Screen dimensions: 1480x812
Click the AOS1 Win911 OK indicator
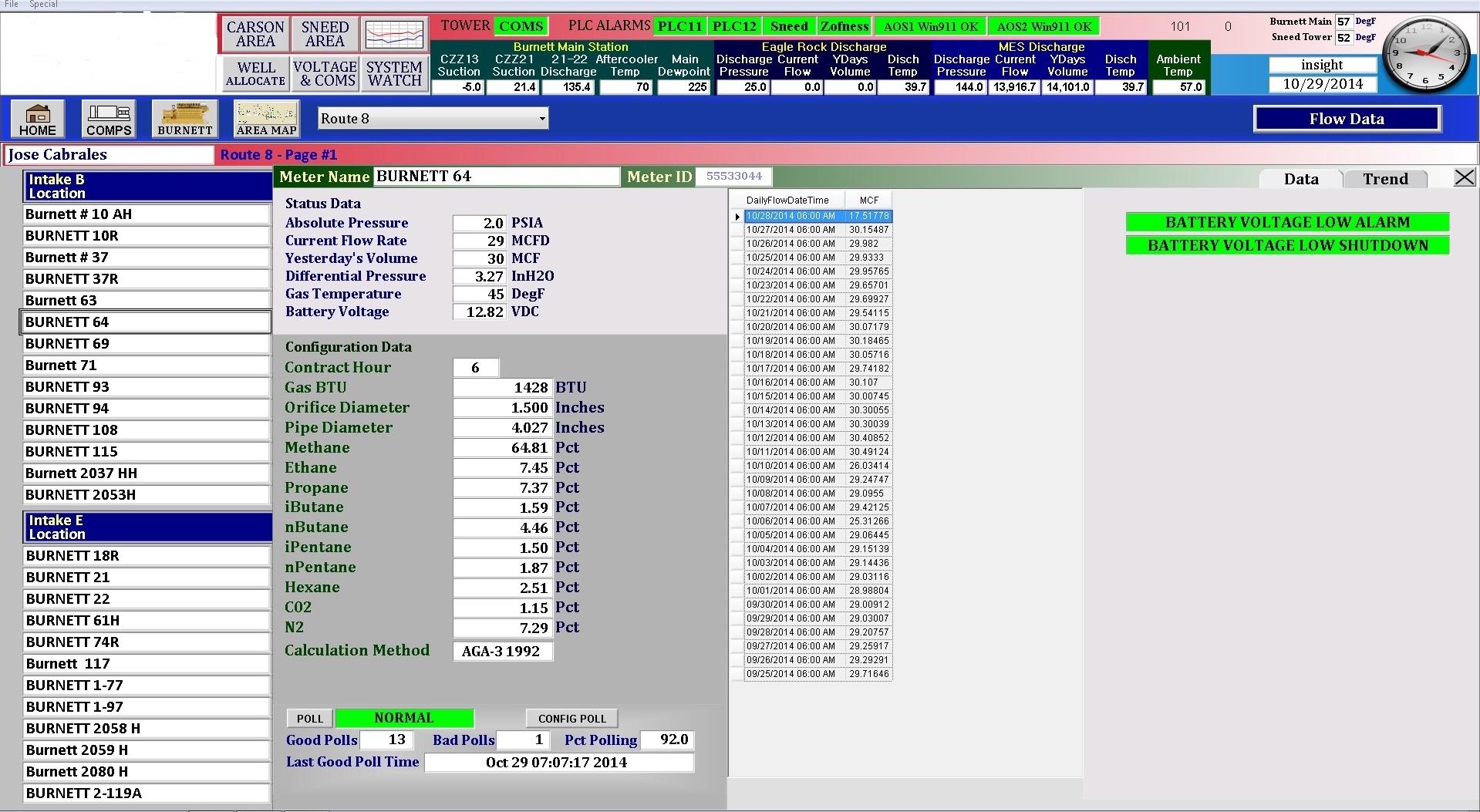pos(929,25)
